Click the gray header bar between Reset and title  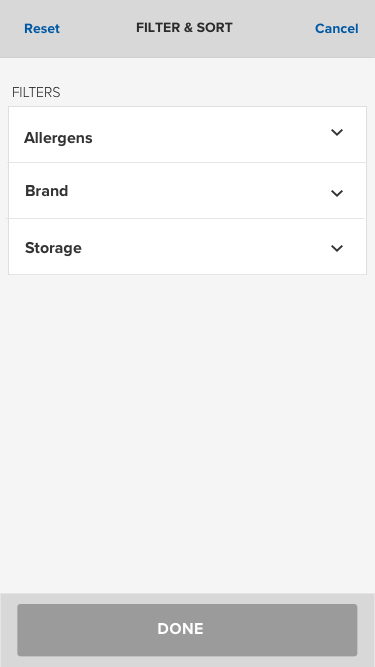[x=98, y=29]
